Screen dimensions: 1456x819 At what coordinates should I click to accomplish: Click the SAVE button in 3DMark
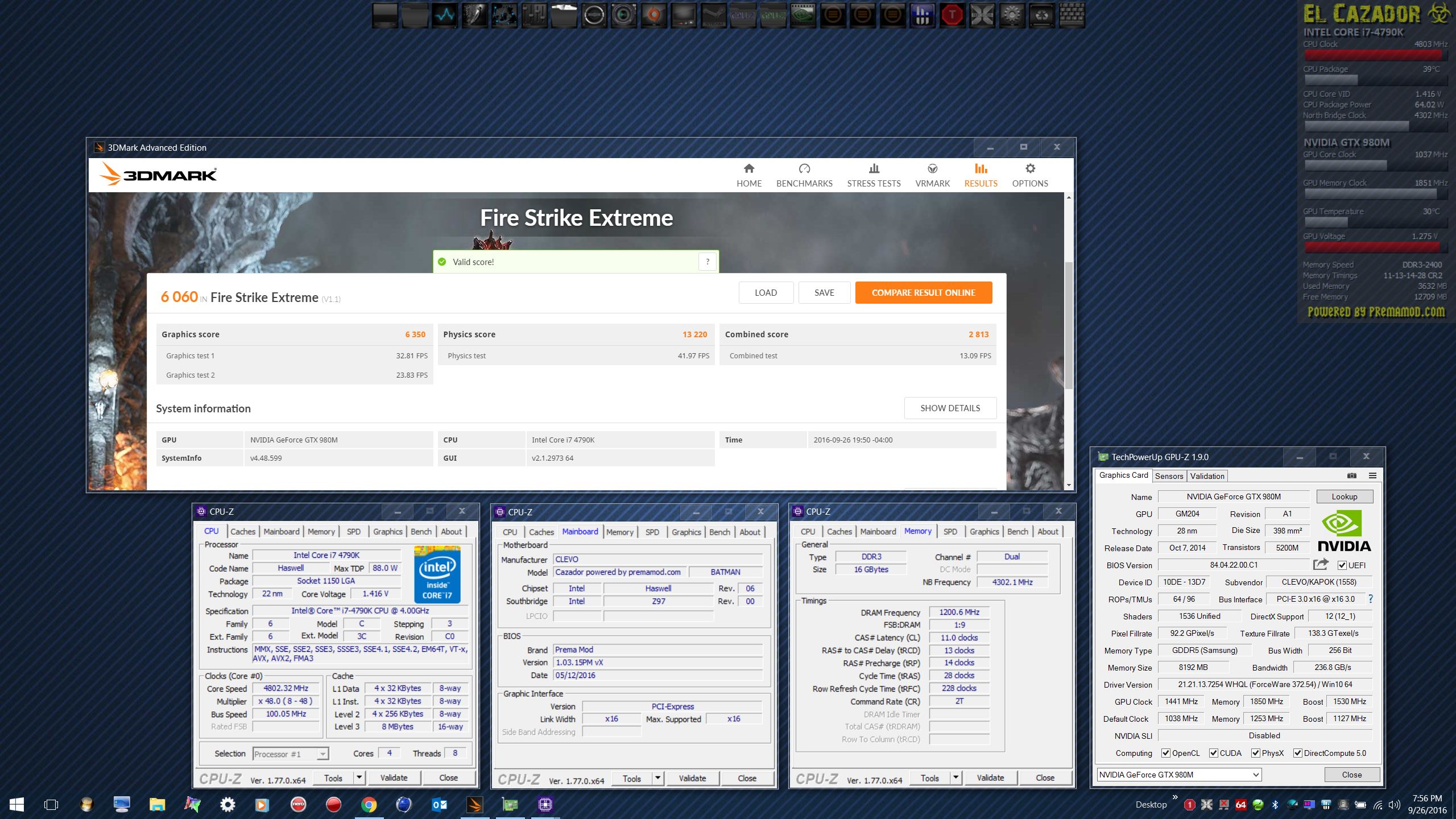824,292
